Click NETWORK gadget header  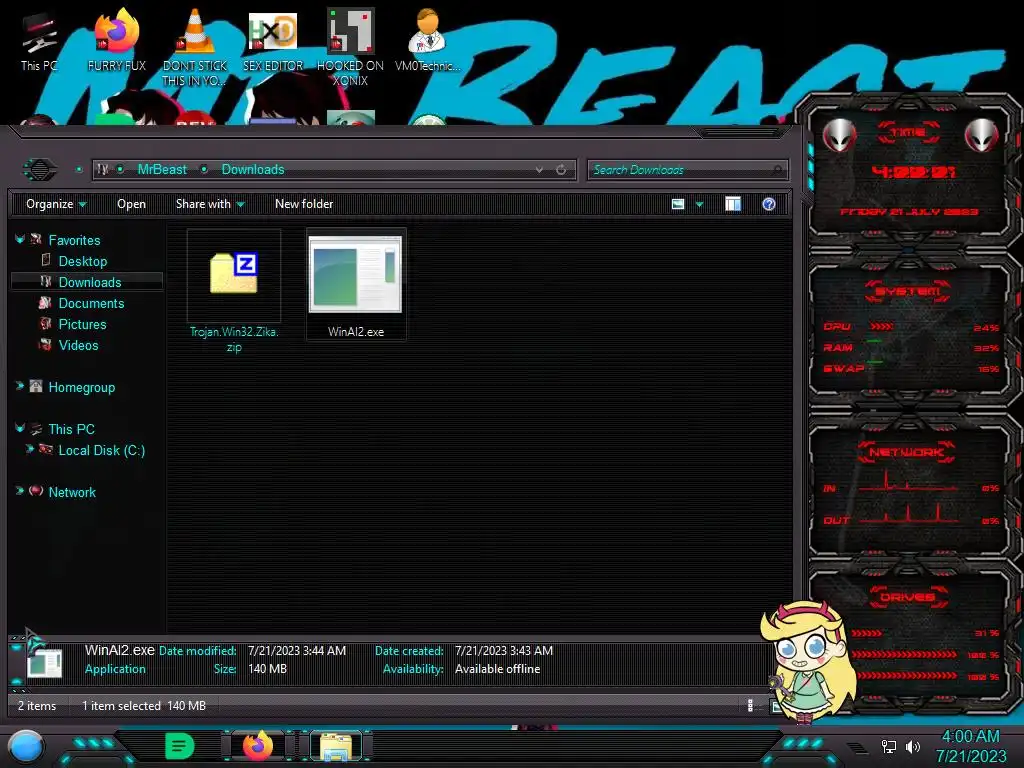(906, 452)
